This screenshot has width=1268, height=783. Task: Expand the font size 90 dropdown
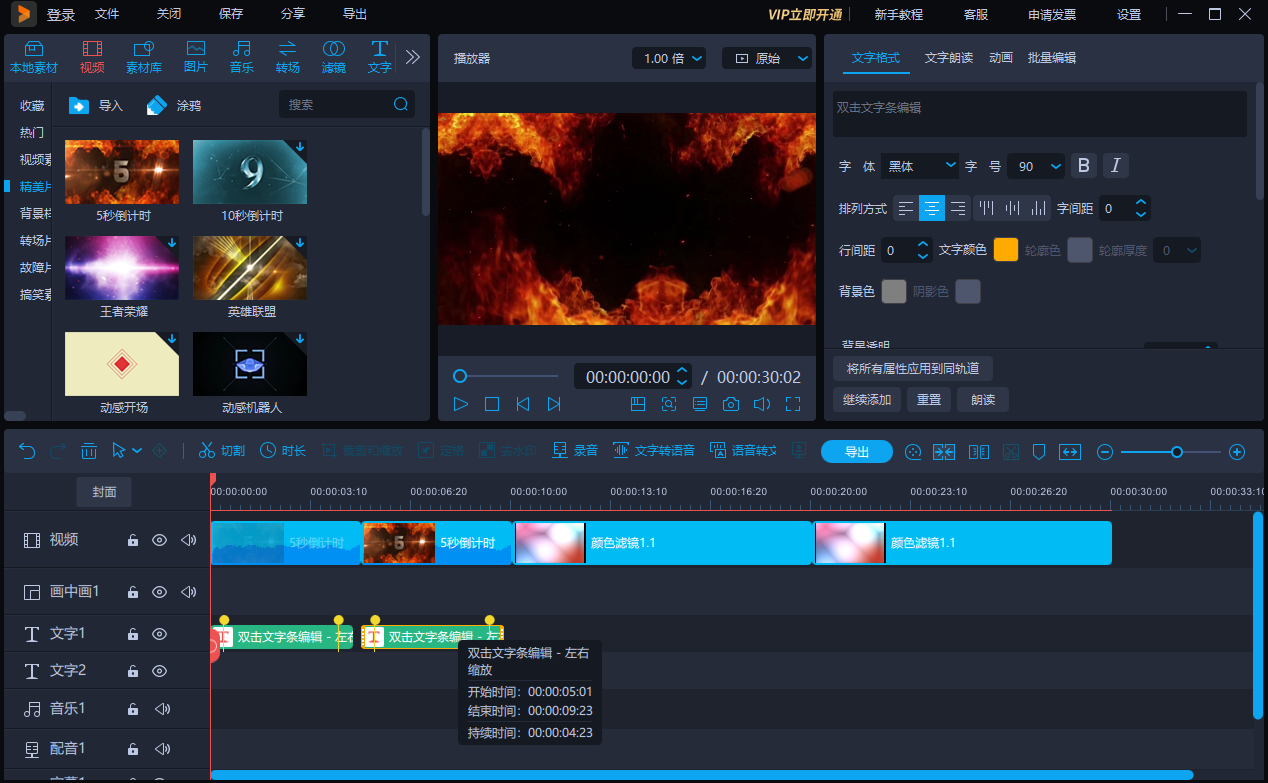(x=1036, y=166)
